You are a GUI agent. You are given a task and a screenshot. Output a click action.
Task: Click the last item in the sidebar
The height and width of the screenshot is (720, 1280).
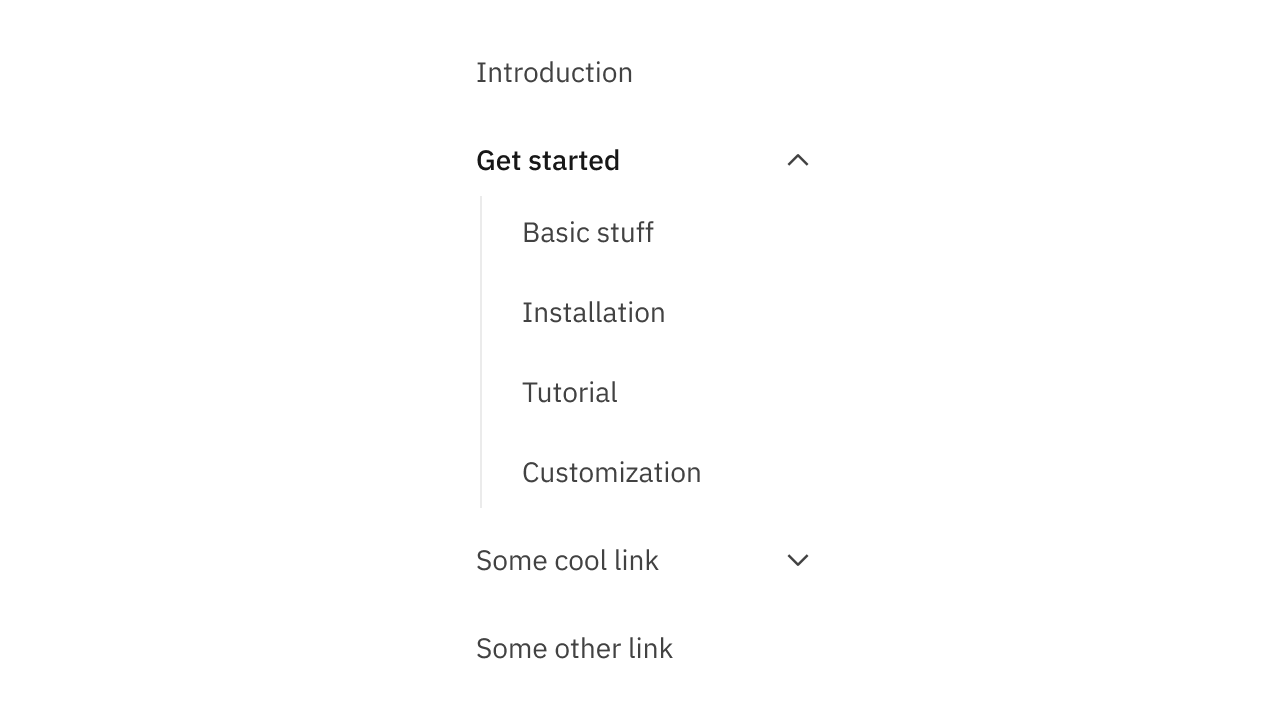click(x=574, y=648)
